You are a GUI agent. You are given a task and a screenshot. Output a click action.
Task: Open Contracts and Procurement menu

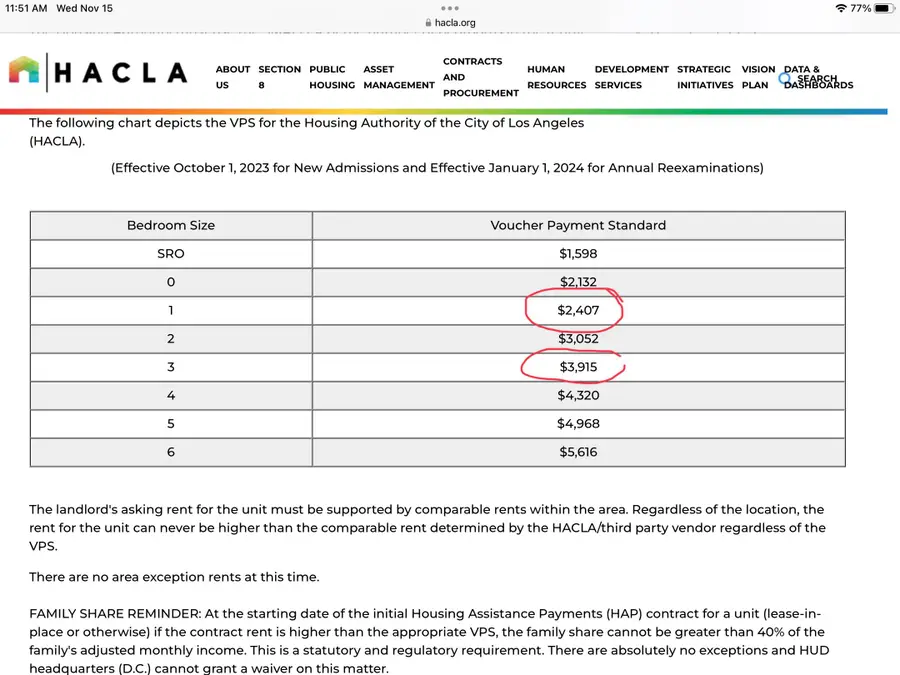tap(480, 77)
